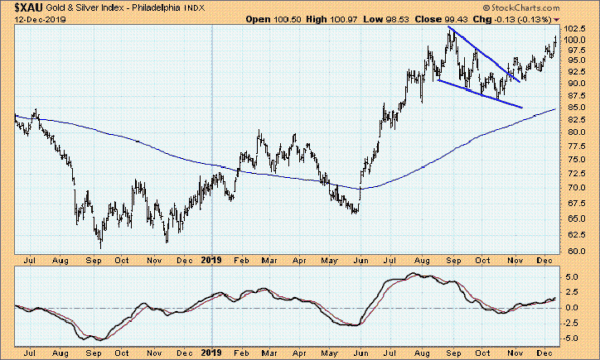Click the $XAU ticker symbol title
Viewport: 600px width, 360px height.
tap(28, 8)
